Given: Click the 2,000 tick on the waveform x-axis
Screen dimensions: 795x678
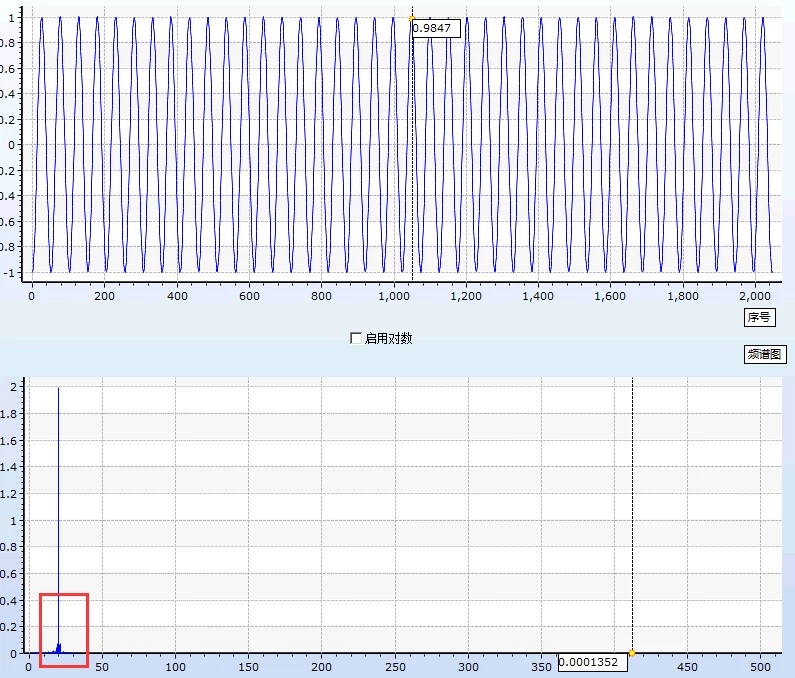Looking at the screenshot, I should [755, 296].
